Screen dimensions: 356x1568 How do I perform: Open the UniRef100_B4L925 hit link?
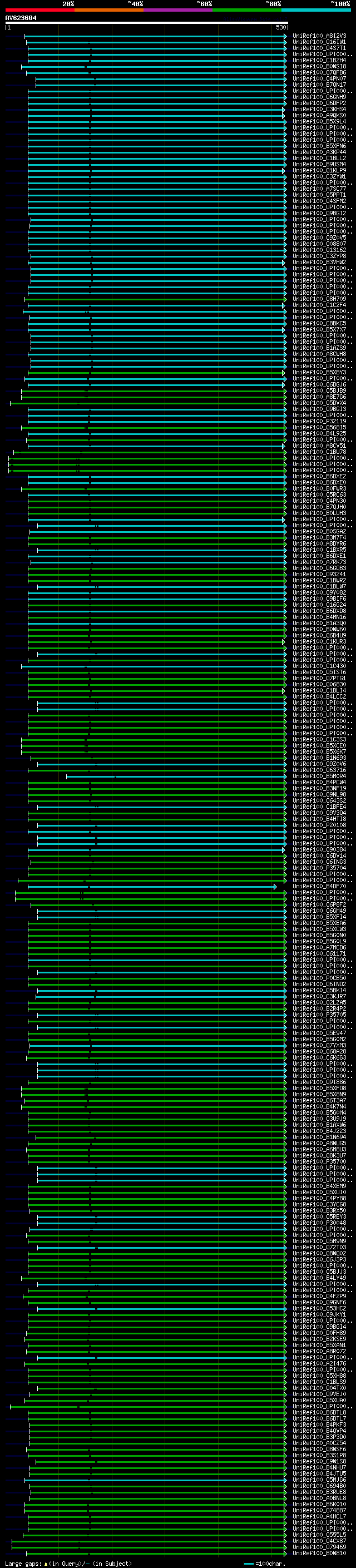click(x=319, y=433)
